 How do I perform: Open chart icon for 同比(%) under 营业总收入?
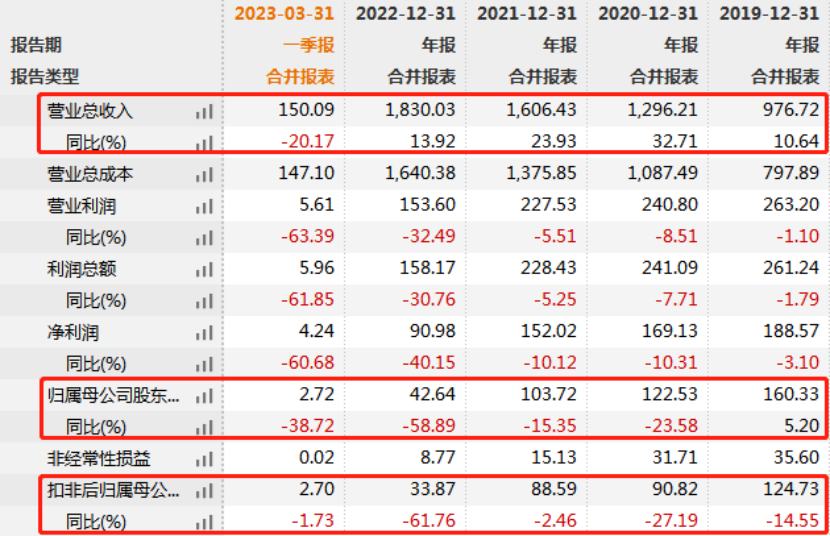[204, 142]
